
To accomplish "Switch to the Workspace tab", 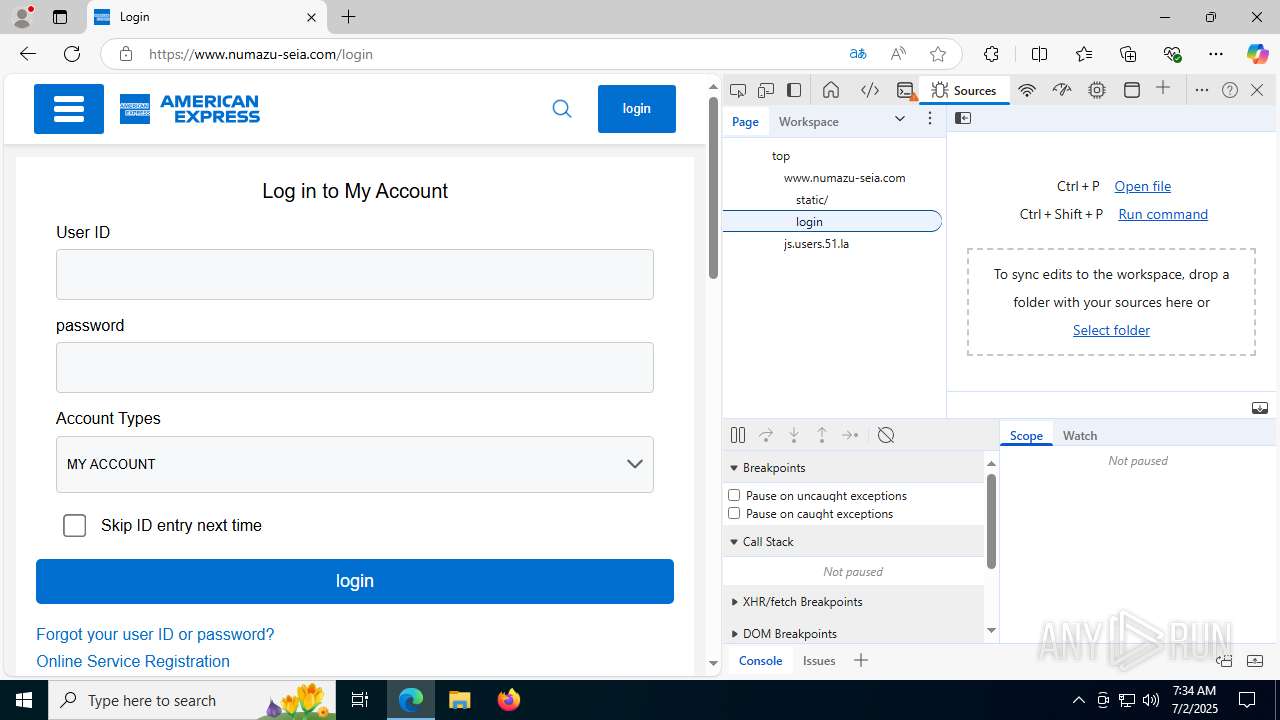I will click(809, 121).
